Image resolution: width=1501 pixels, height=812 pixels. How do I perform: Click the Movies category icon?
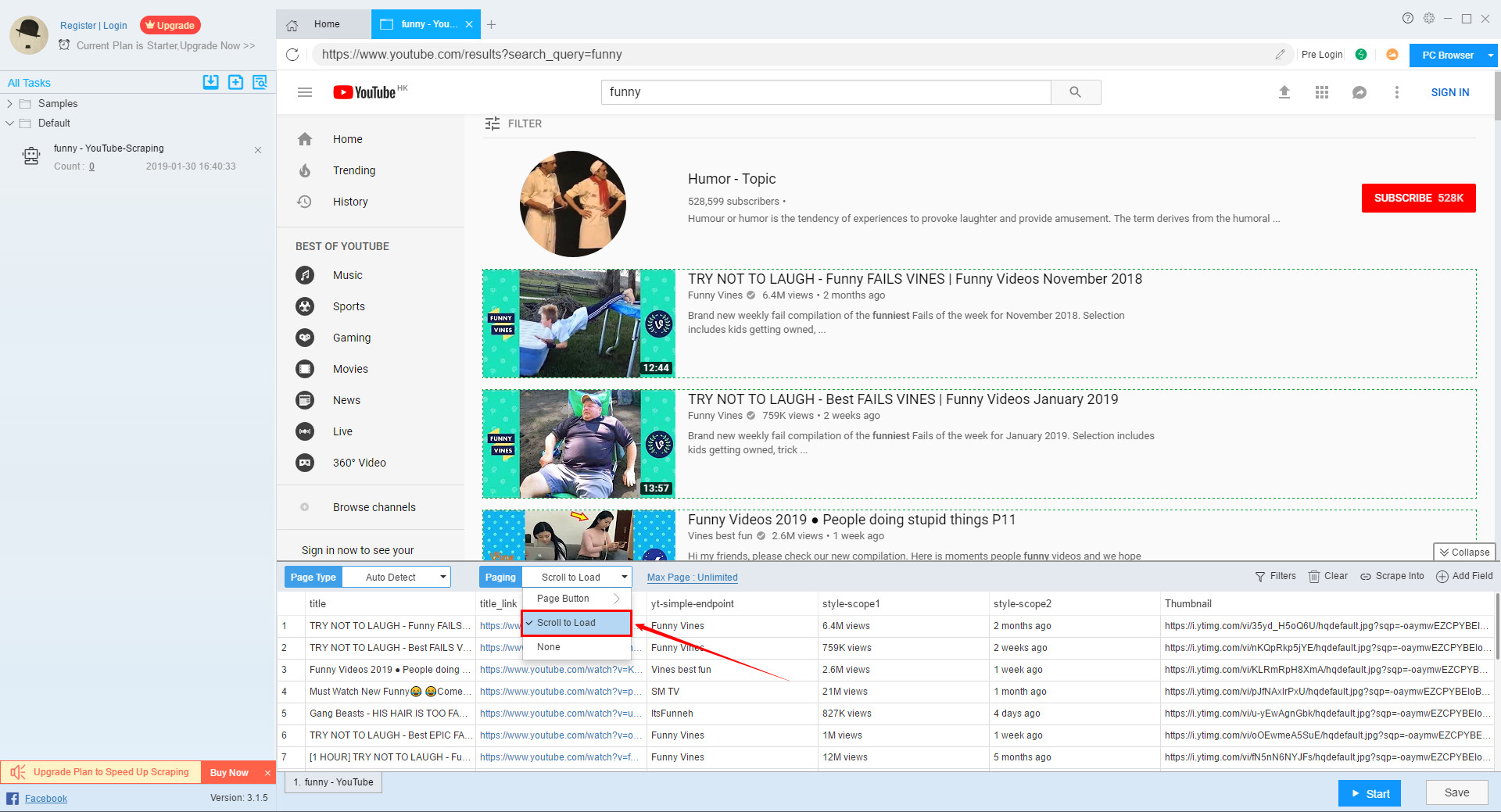(x=305, y=369)
